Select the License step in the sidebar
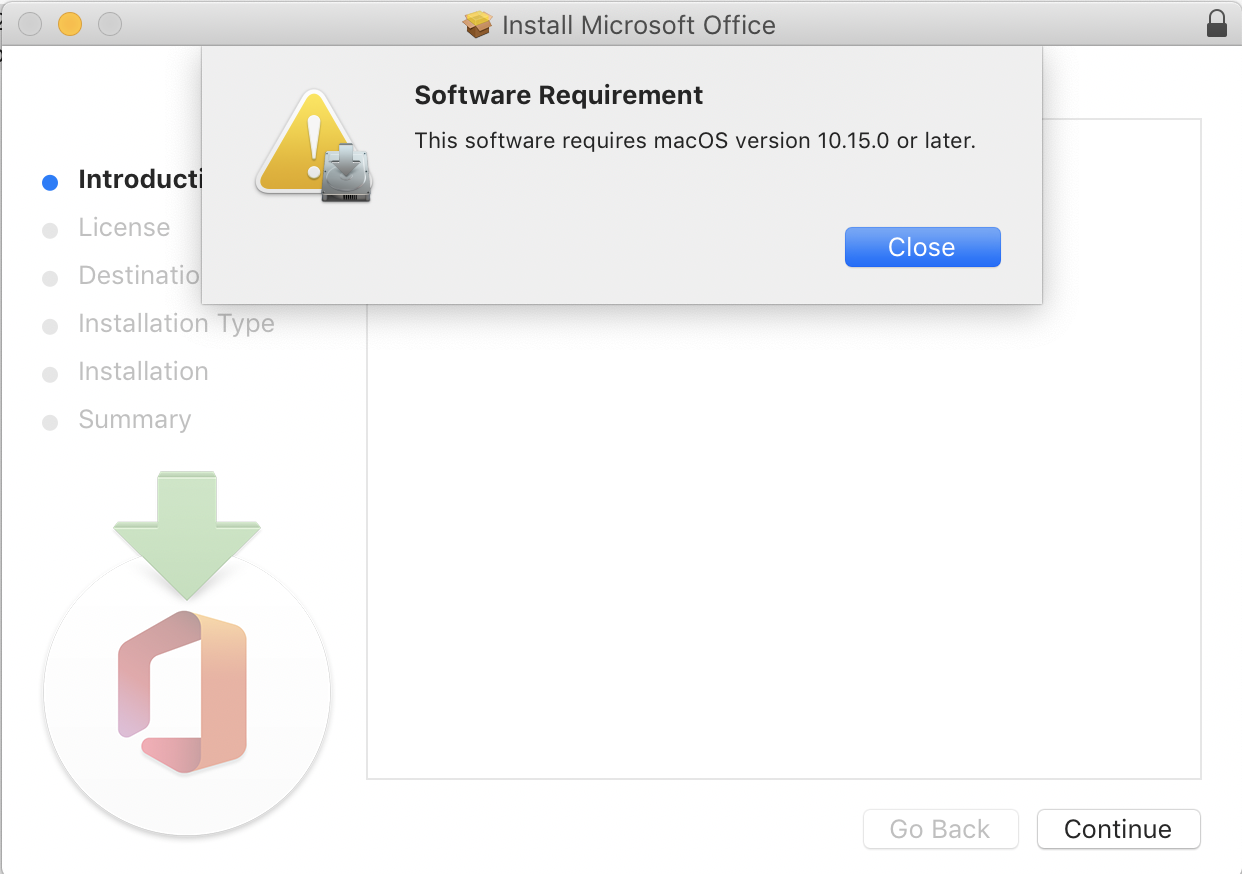The width and height of the screenshot is (1242, 874). click(124, 228)
